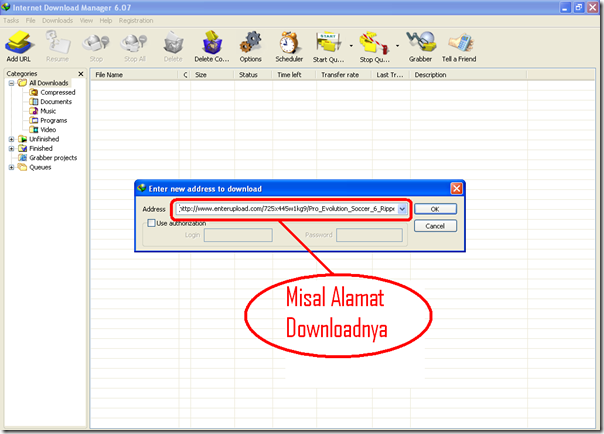Confirm the address with OK button
604x434 pixels.
click(x=435, y=209)
